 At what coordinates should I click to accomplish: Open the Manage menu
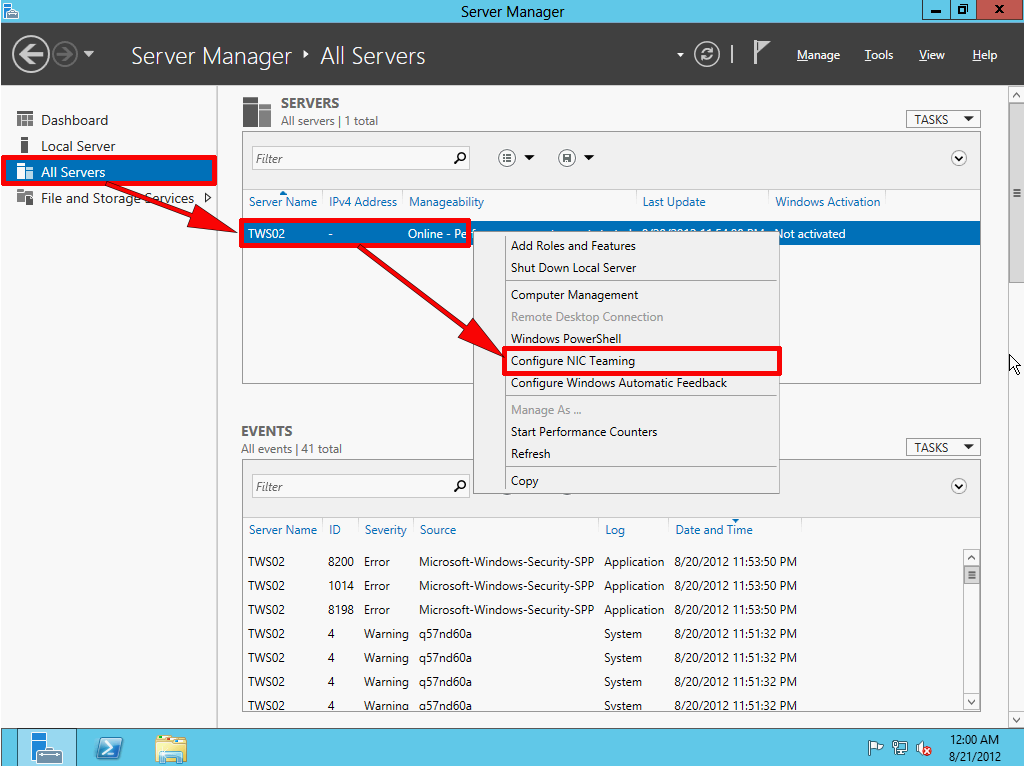tap(818, 55)
